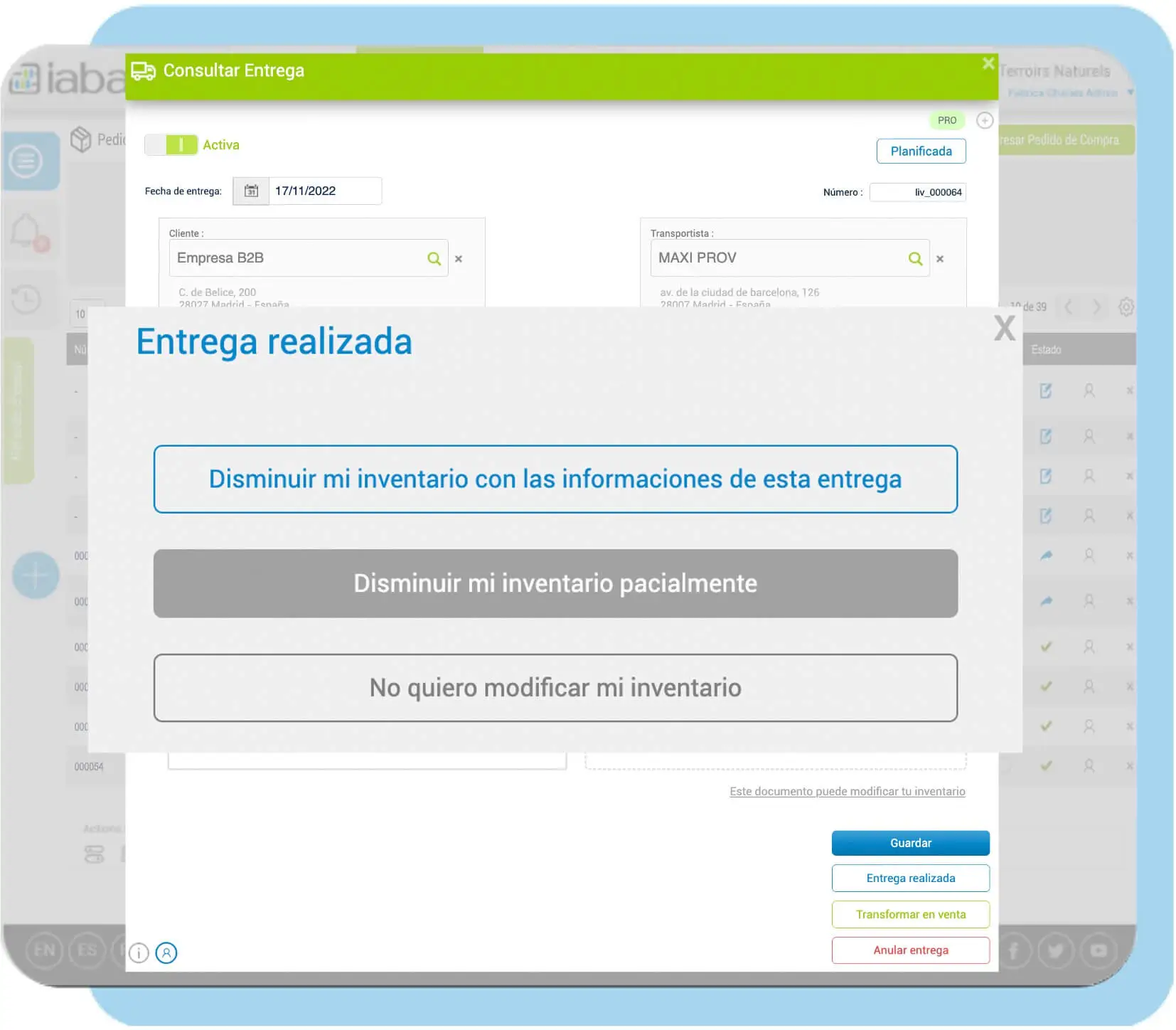Click Transformar en venta button
Viewport: 1176px width, 1030px height.
911,914
